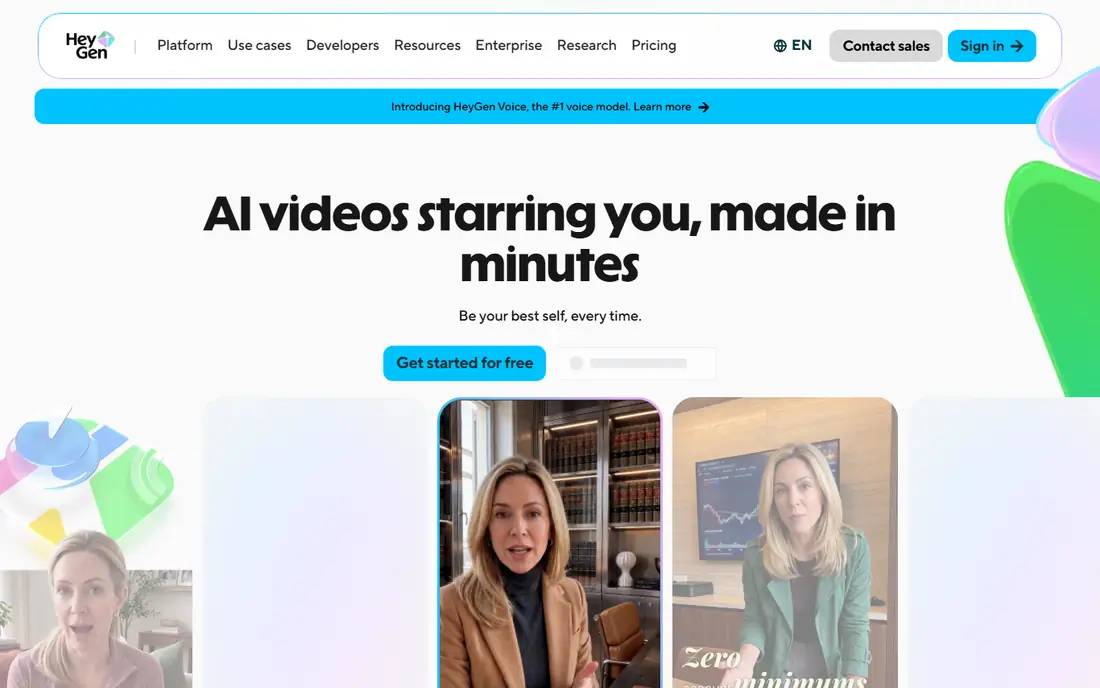Open the Developers menu
Image resolution: width=1100 pixels, height=688 pixels.
tap(342, 46)
